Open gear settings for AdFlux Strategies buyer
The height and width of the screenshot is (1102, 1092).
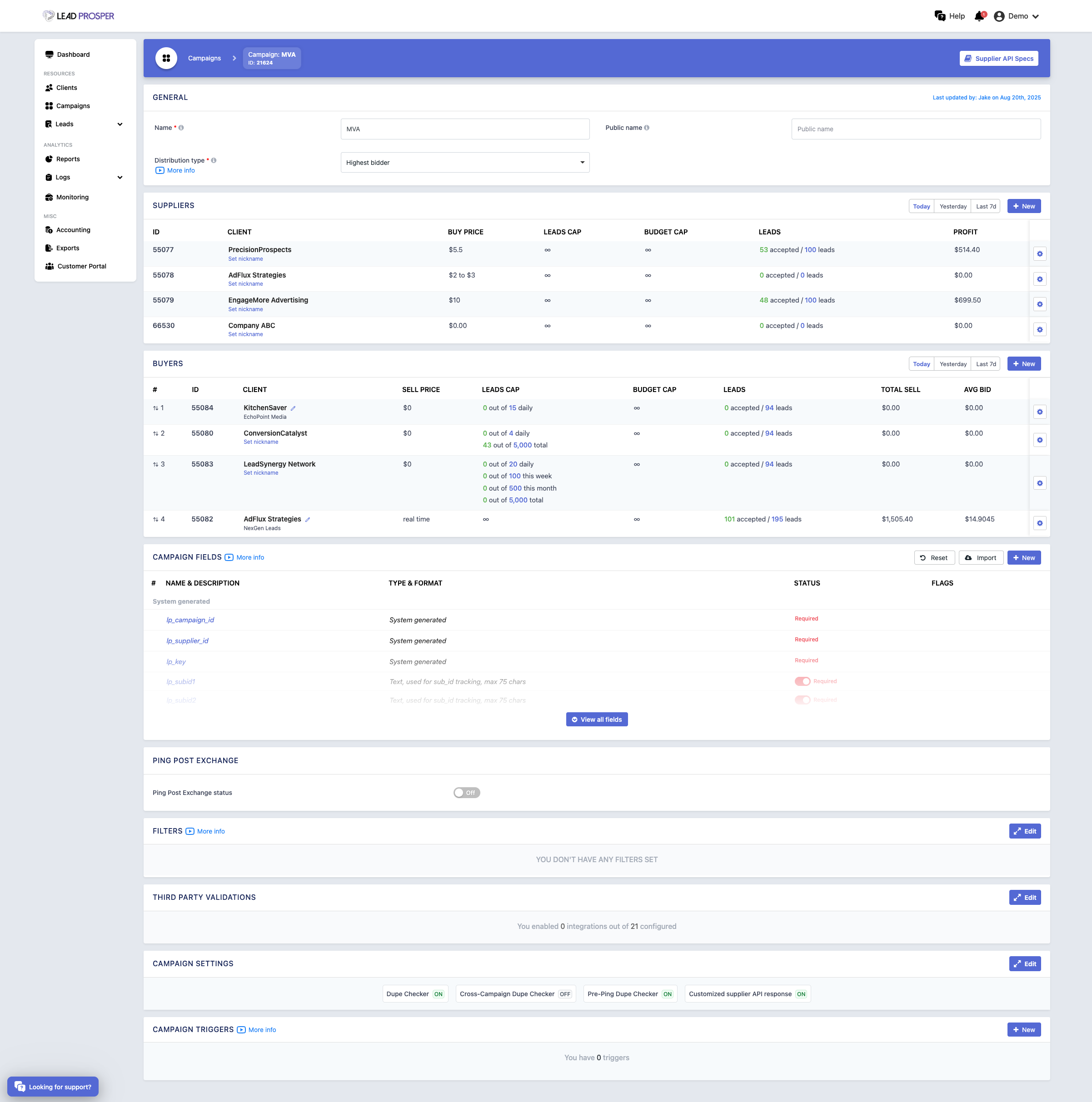(x=1039, y=523)
